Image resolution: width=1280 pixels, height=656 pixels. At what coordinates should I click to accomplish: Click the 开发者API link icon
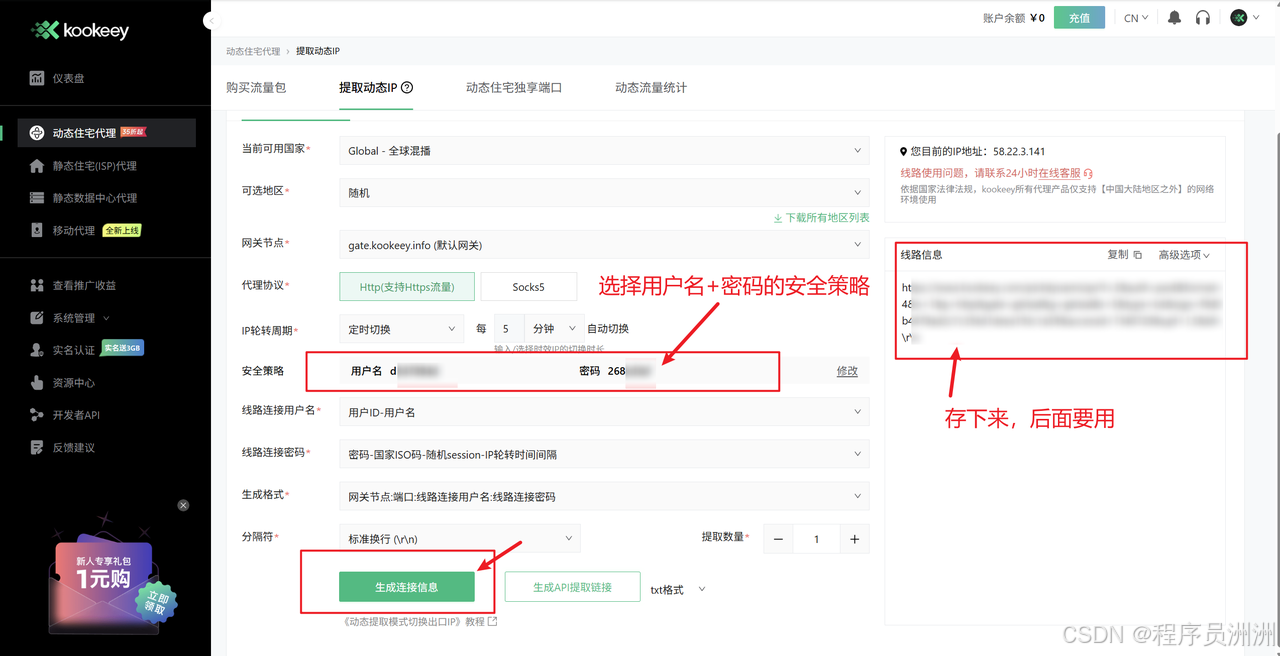click(37, 415)
